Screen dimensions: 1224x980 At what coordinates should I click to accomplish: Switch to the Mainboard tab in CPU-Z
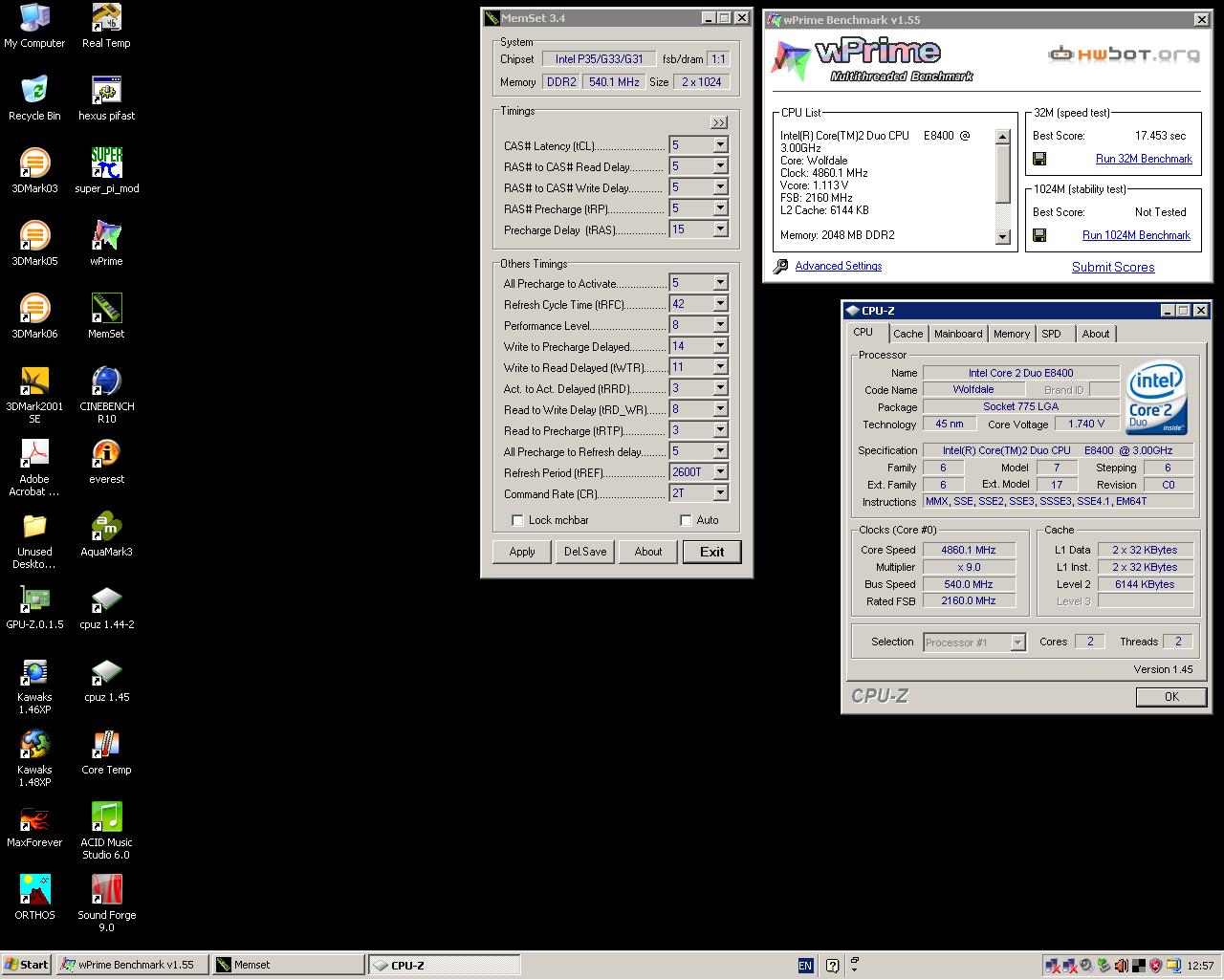tap(958, 334)
